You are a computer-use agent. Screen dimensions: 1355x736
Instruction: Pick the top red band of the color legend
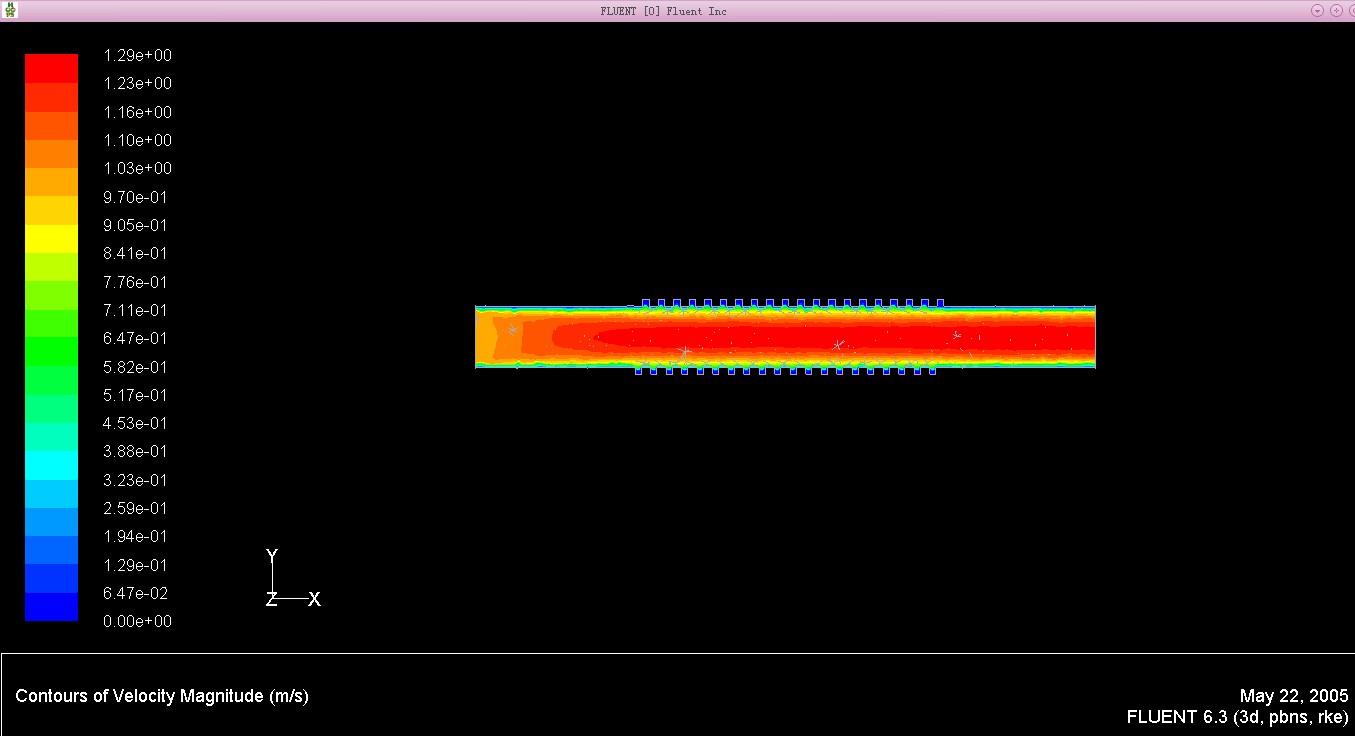point(51,68)
